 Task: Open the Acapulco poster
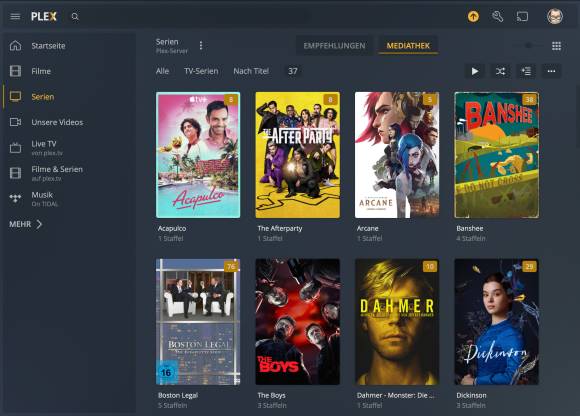[198, 155]
